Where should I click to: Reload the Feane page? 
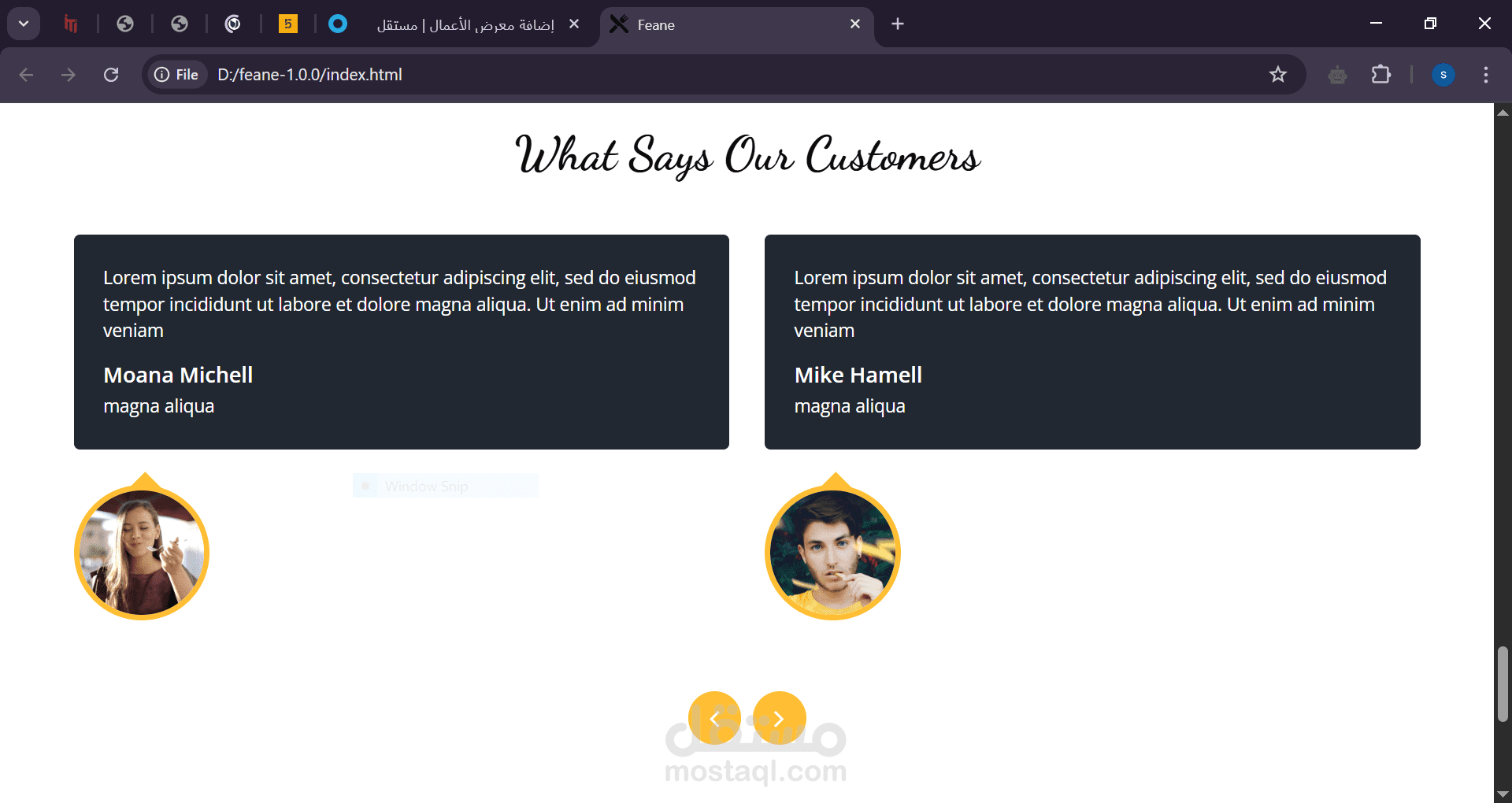pos(111,75)
